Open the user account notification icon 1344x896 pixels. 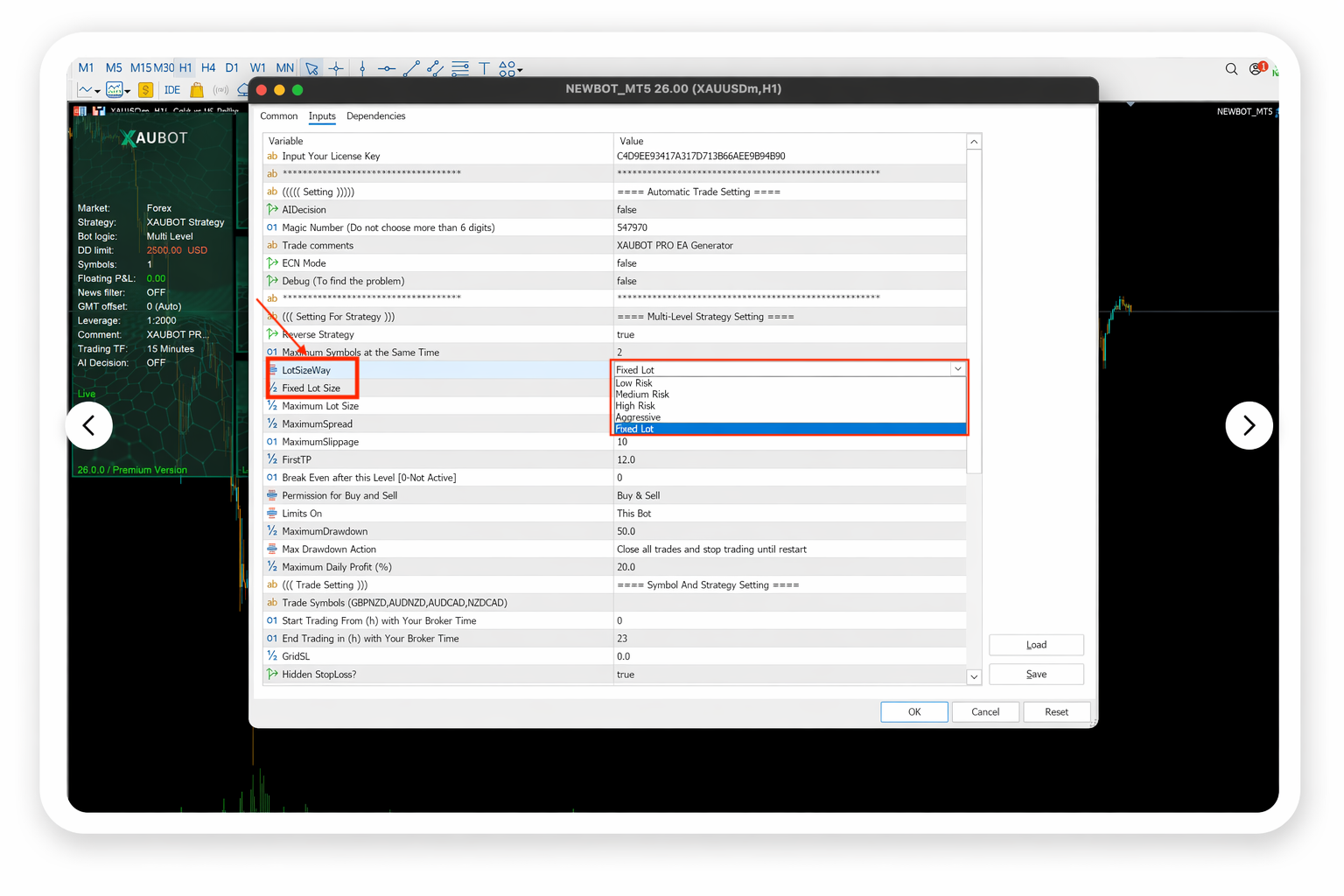tap(1255, 68)
